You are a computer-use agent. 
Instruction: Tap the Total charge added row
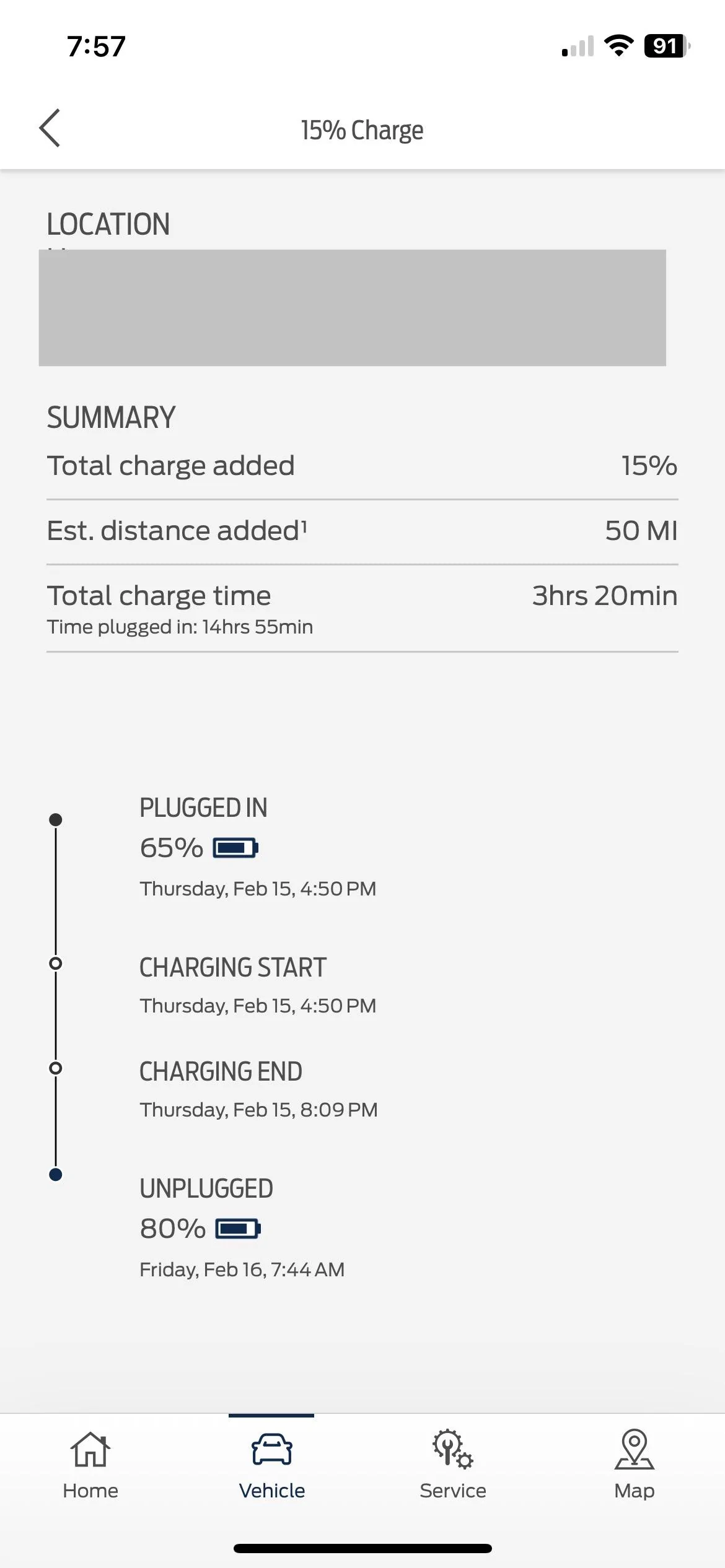tap(362, 466)
